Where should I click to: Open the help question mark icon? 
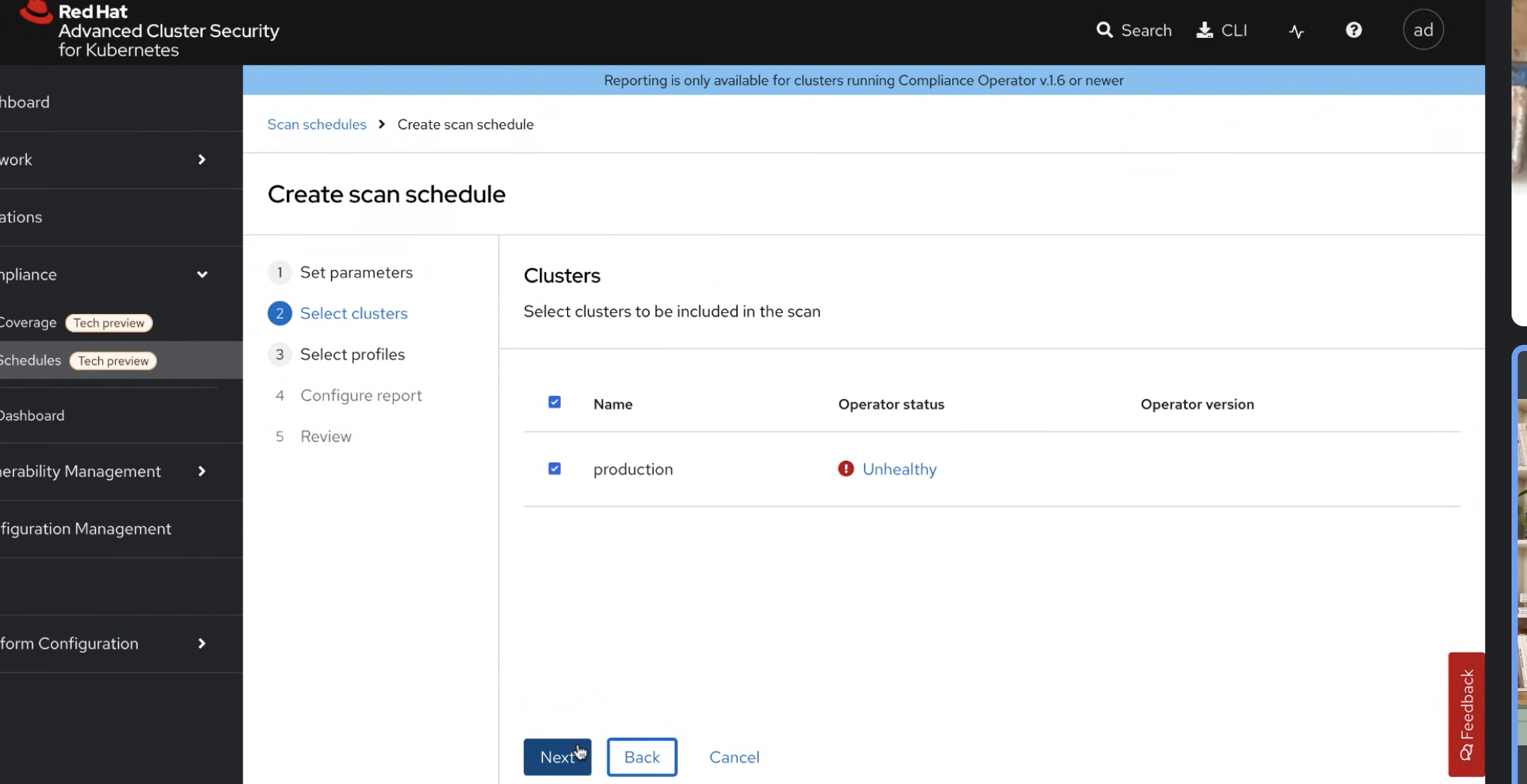[x=1353, y=30]
